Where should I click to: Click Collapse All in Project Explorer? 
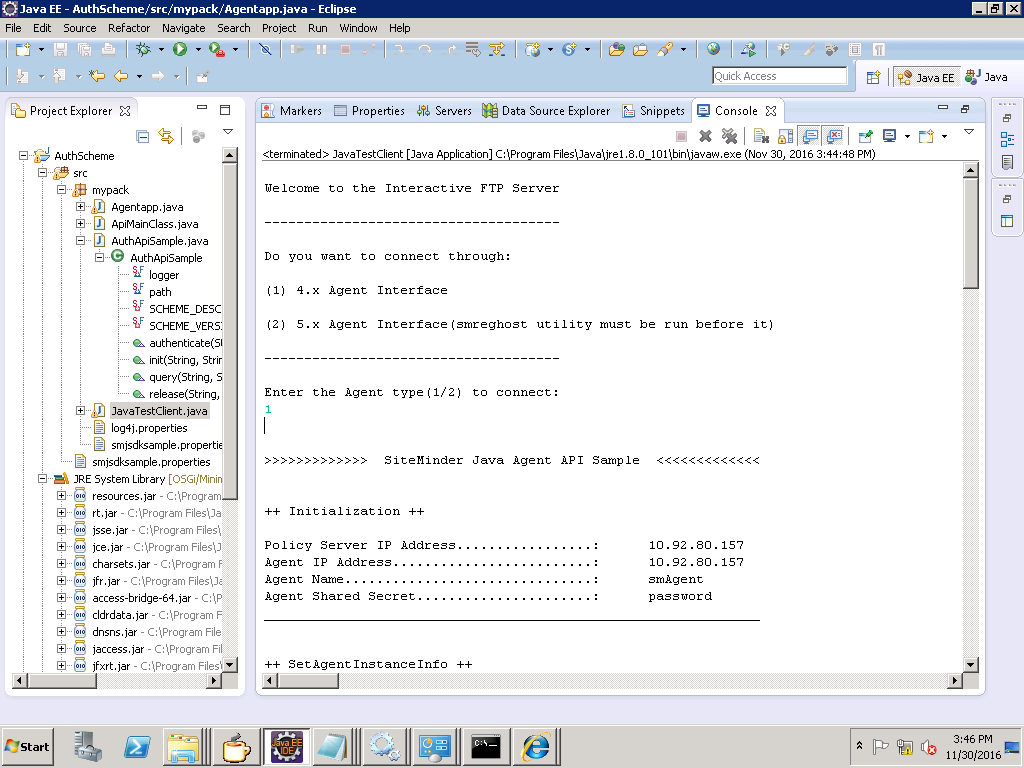142,136
